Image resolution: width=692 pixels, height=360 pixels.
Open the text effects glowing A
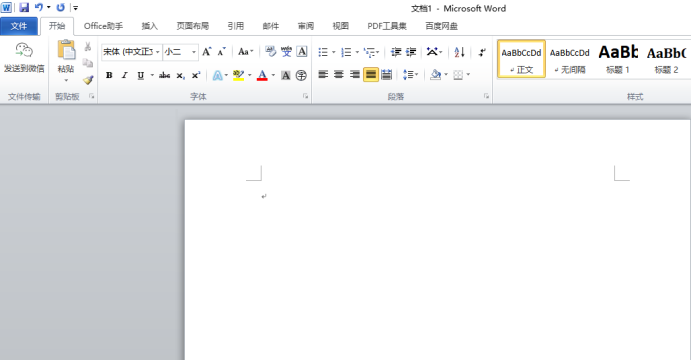[x=218, y=75]
